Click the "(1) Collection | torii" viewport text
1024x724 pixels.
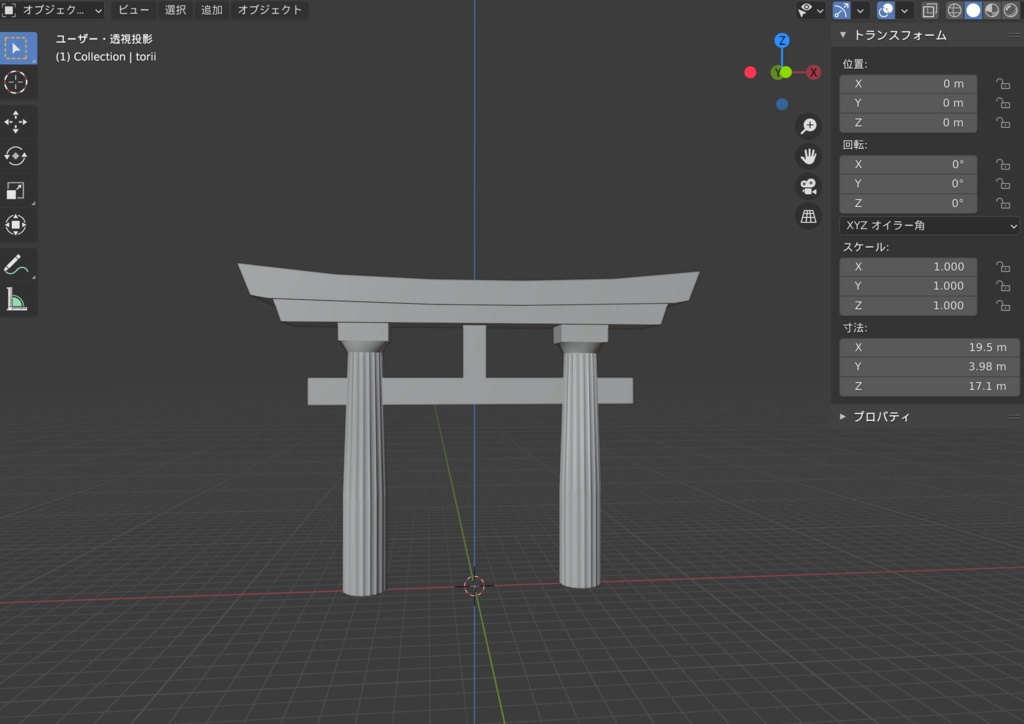coord(106,57)
